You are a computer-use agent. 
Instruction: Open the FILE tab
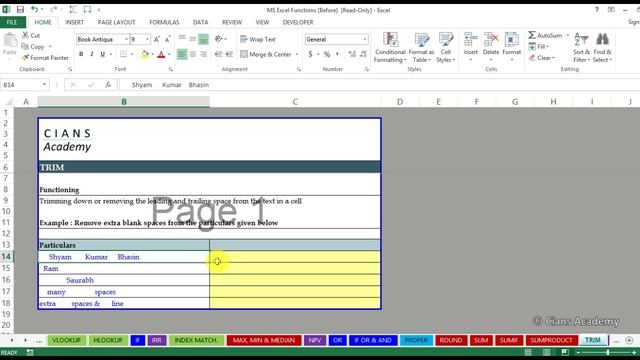point(12,22)
